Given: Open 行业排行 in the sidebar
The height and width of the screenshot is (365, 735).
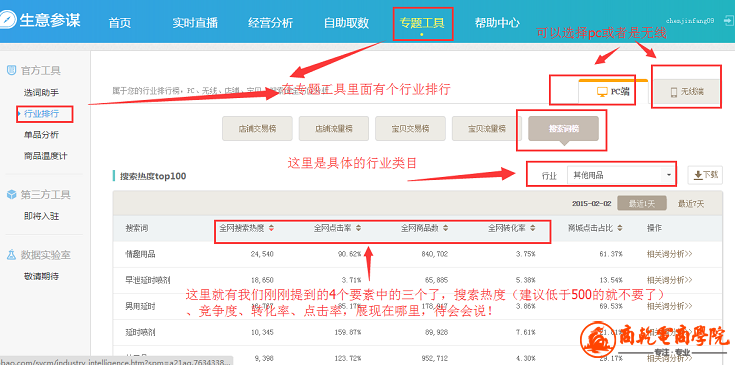Looking at the screenshot, I should [41, 114].
